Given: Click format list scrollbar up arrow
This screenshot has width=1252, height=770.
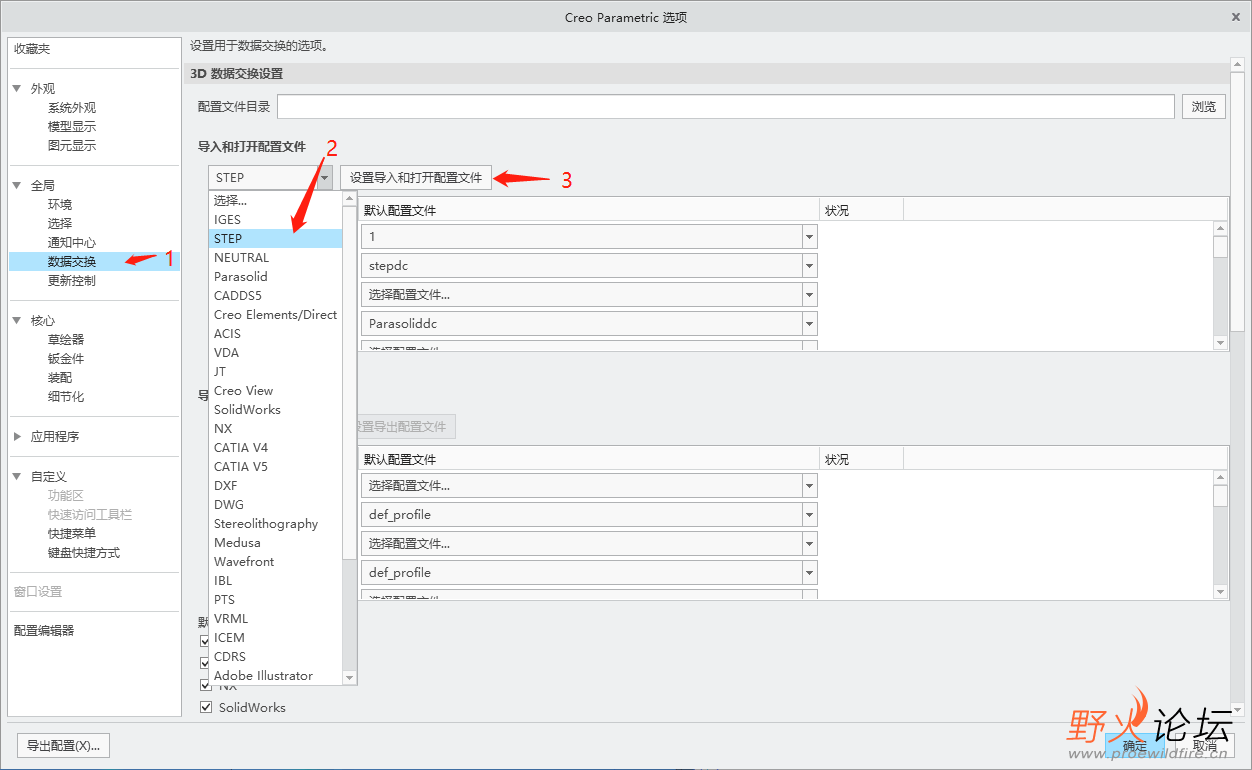Looking at the screenshot, I should pos(349,198).
